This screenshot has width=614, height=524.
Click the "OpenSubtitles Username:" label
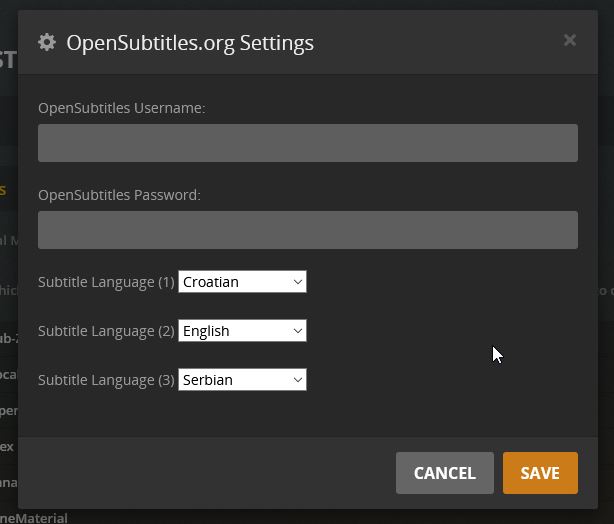[x=121, y=108]
